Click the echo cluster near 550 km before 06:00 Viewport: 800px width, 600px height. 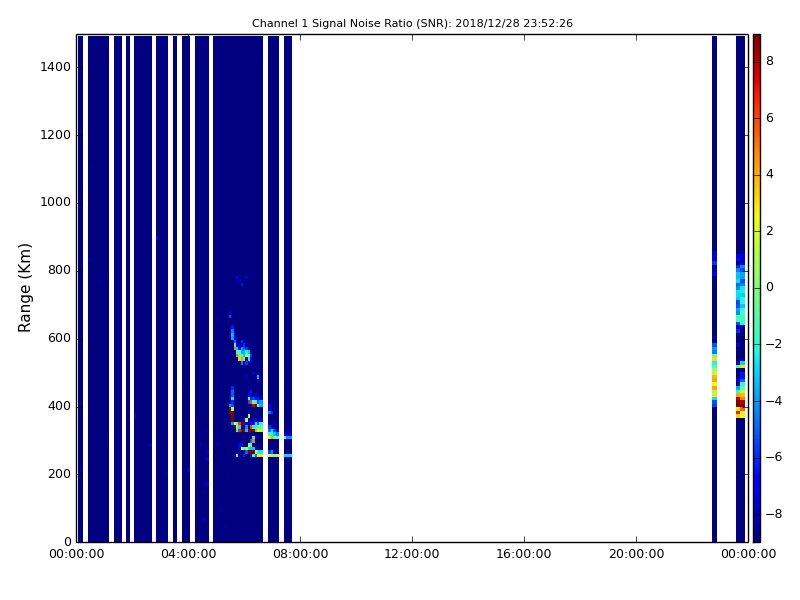coord(242,353)
